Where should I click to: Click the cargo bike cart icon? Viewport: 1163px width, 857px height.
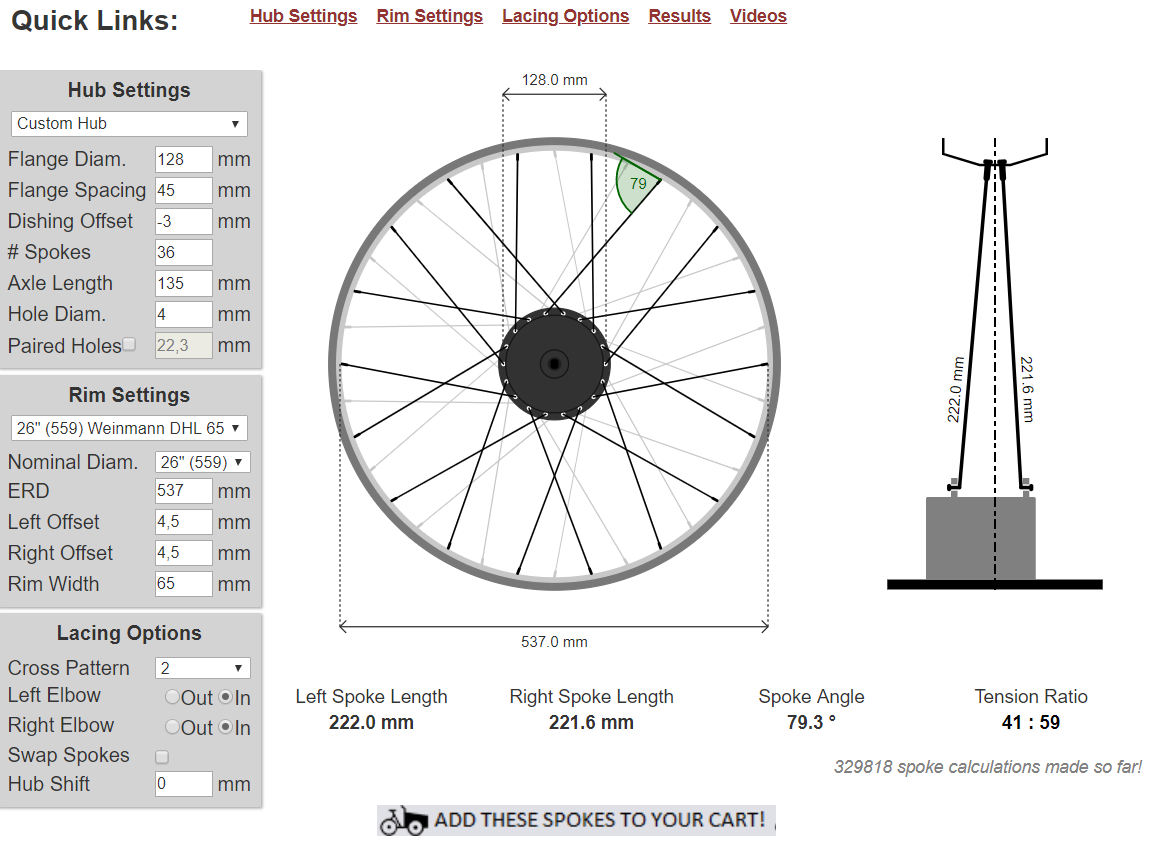403,821
